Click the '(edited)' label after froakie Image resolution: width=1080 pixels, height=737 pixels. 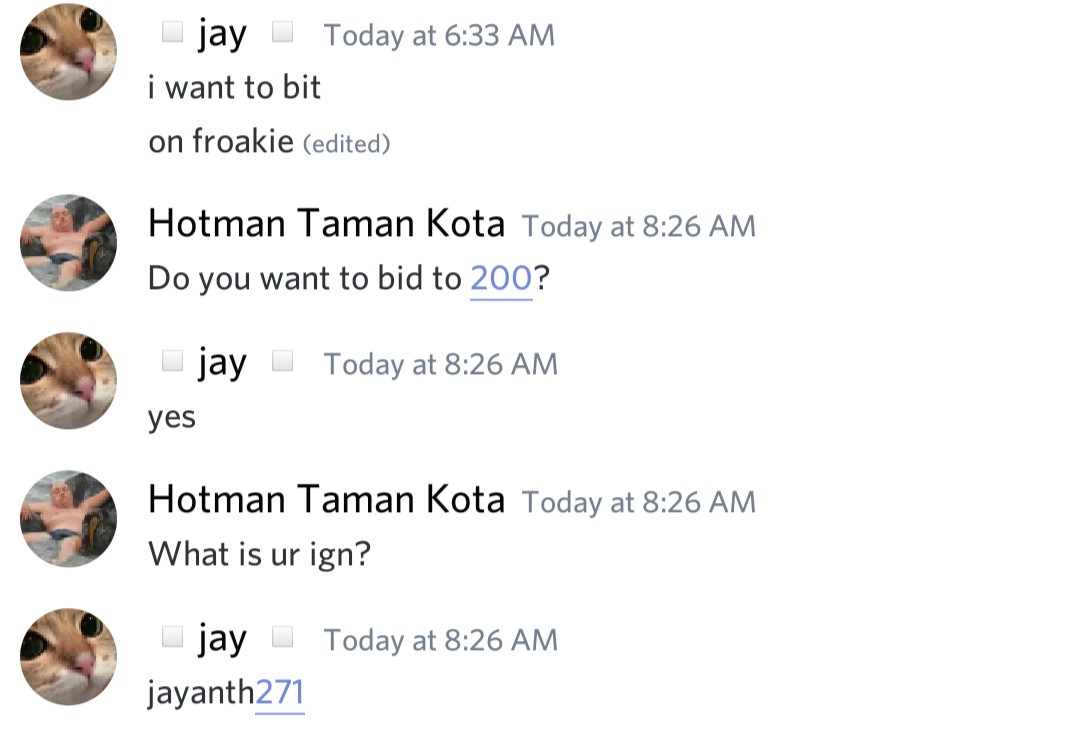pyautogui.click(x=346, y=144)
